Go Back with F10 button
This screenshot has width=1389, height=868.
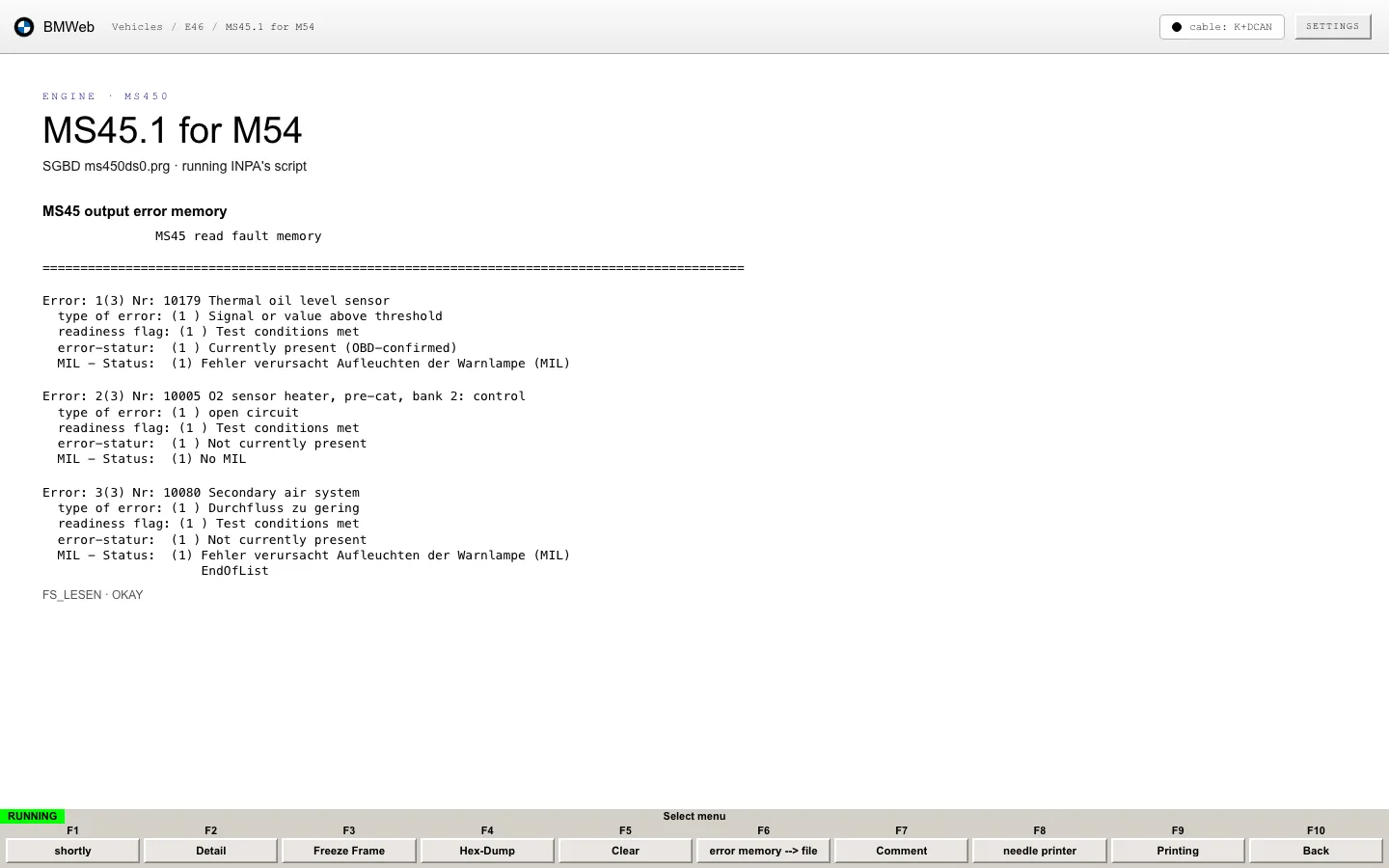click(x=1316, y=851)
